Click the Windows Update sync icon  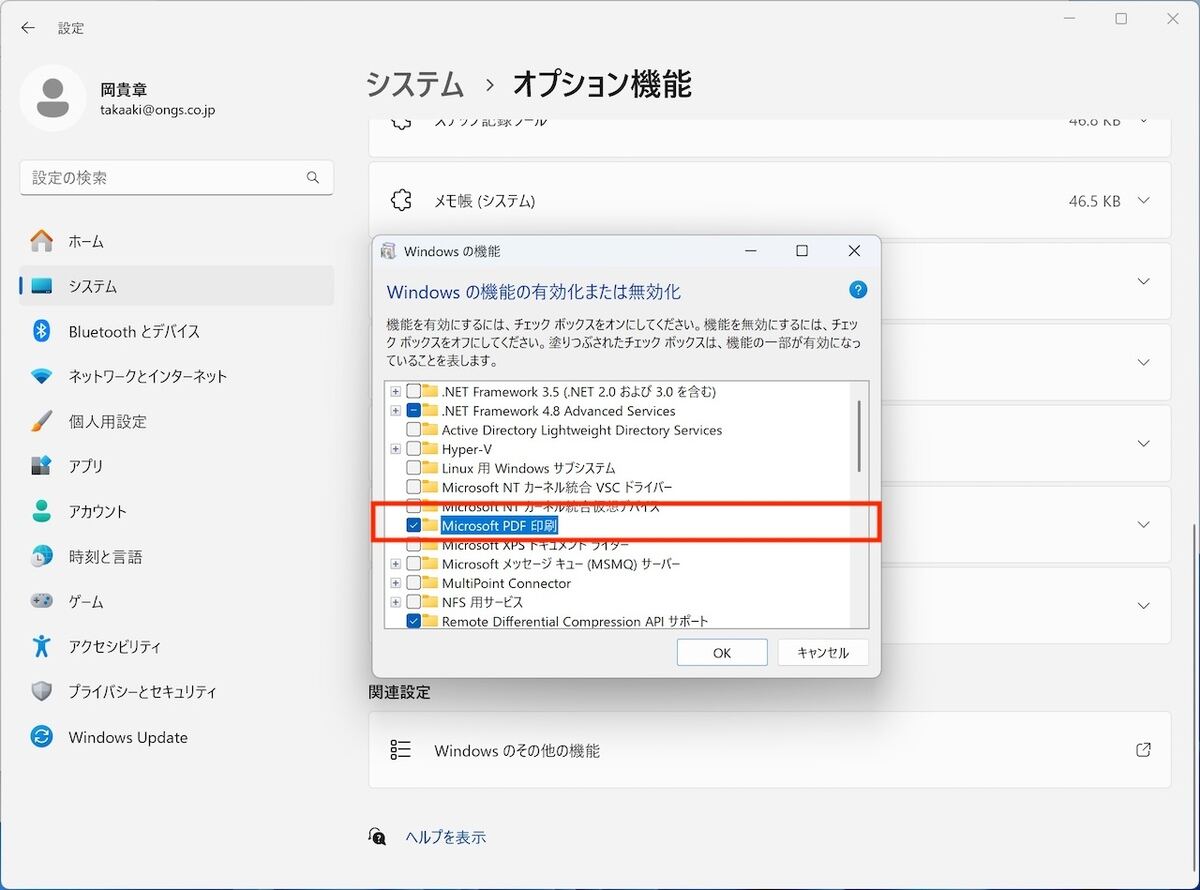(x=41, y=737)
